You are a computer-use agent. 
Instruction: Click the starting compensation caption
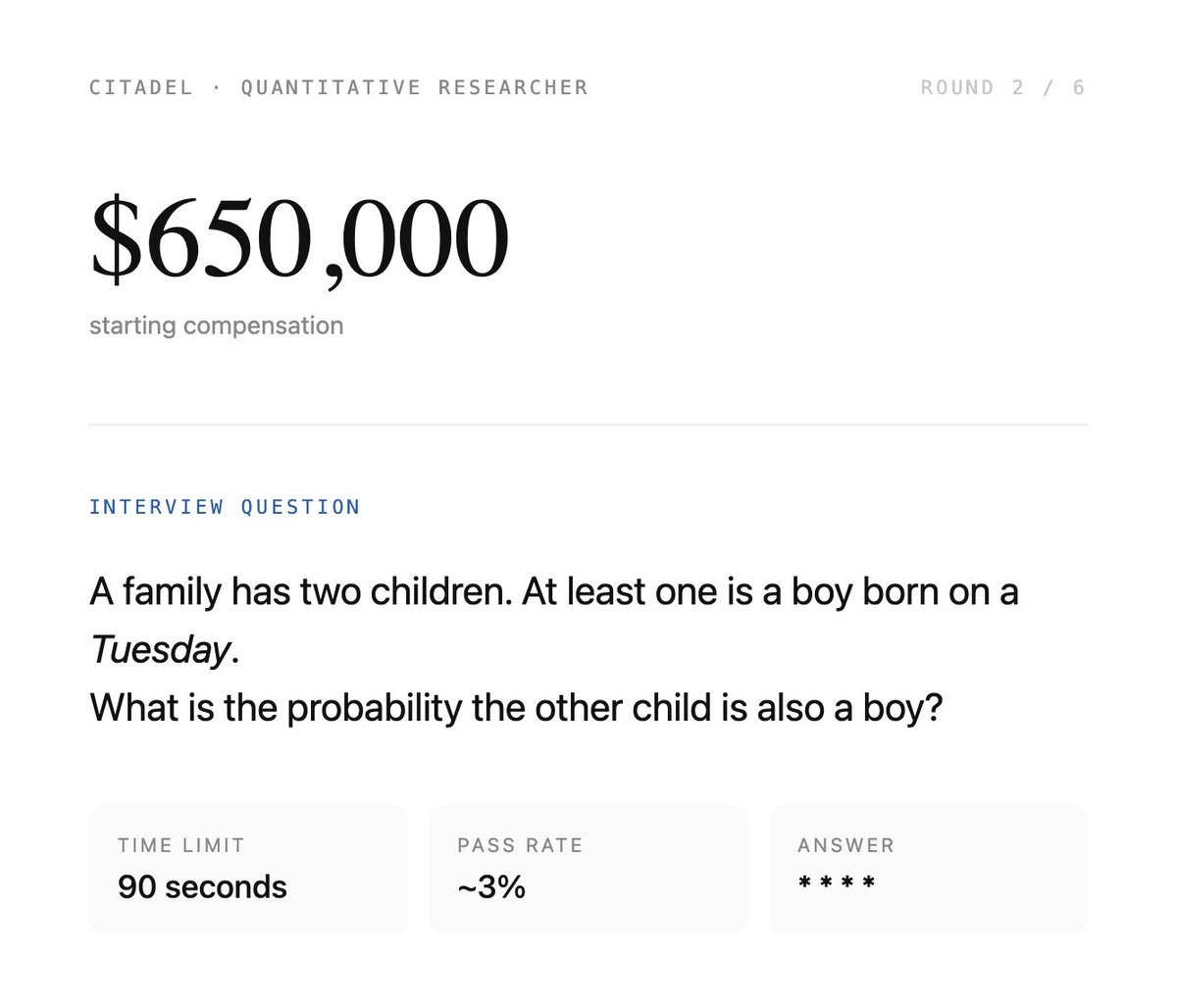(x=217, y=326)
